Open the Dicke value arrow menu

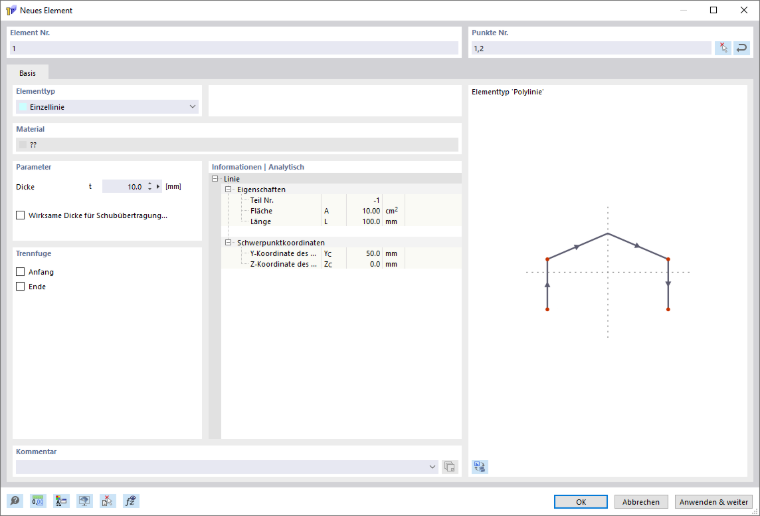158,187
